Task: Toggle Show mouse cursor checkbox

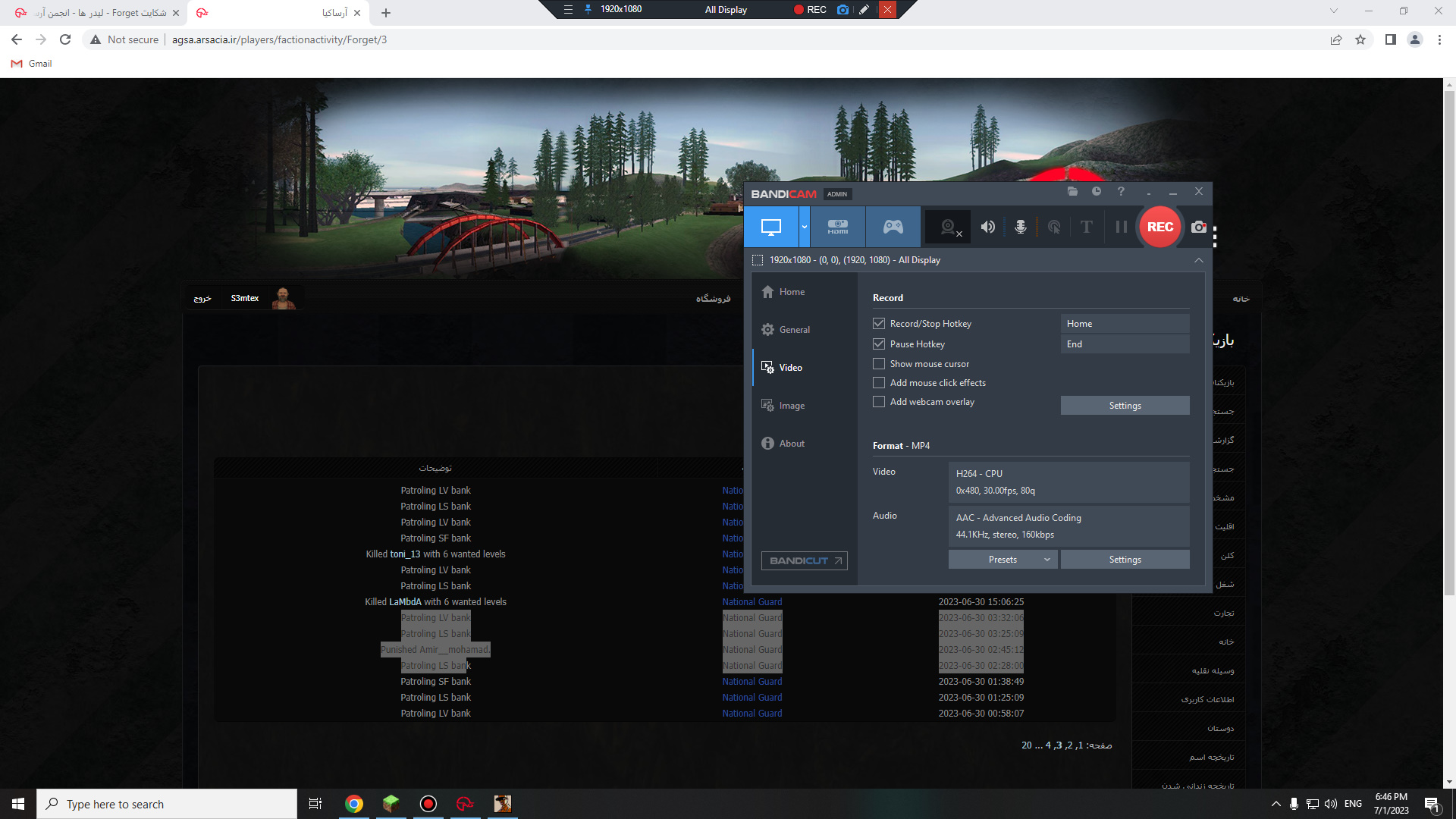Action: 879,363
